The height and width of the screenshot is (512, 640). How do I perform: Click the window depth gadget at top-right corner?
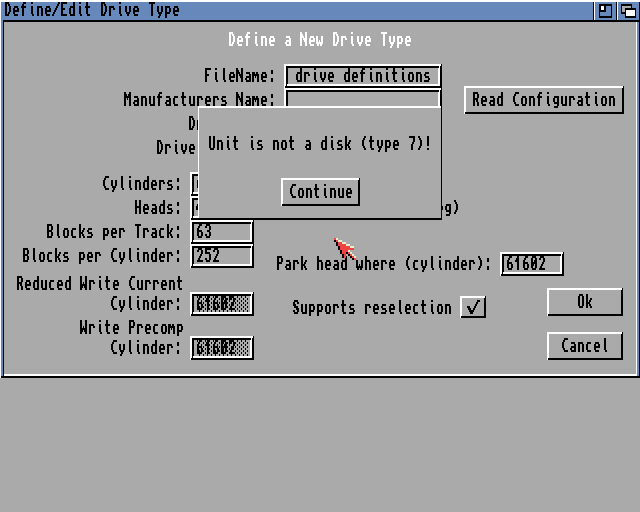pos(627,10)
